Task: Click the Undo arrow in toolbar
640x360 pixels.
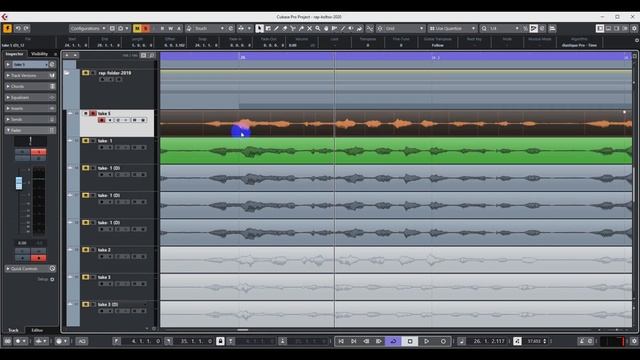Action: coord(18,28)
